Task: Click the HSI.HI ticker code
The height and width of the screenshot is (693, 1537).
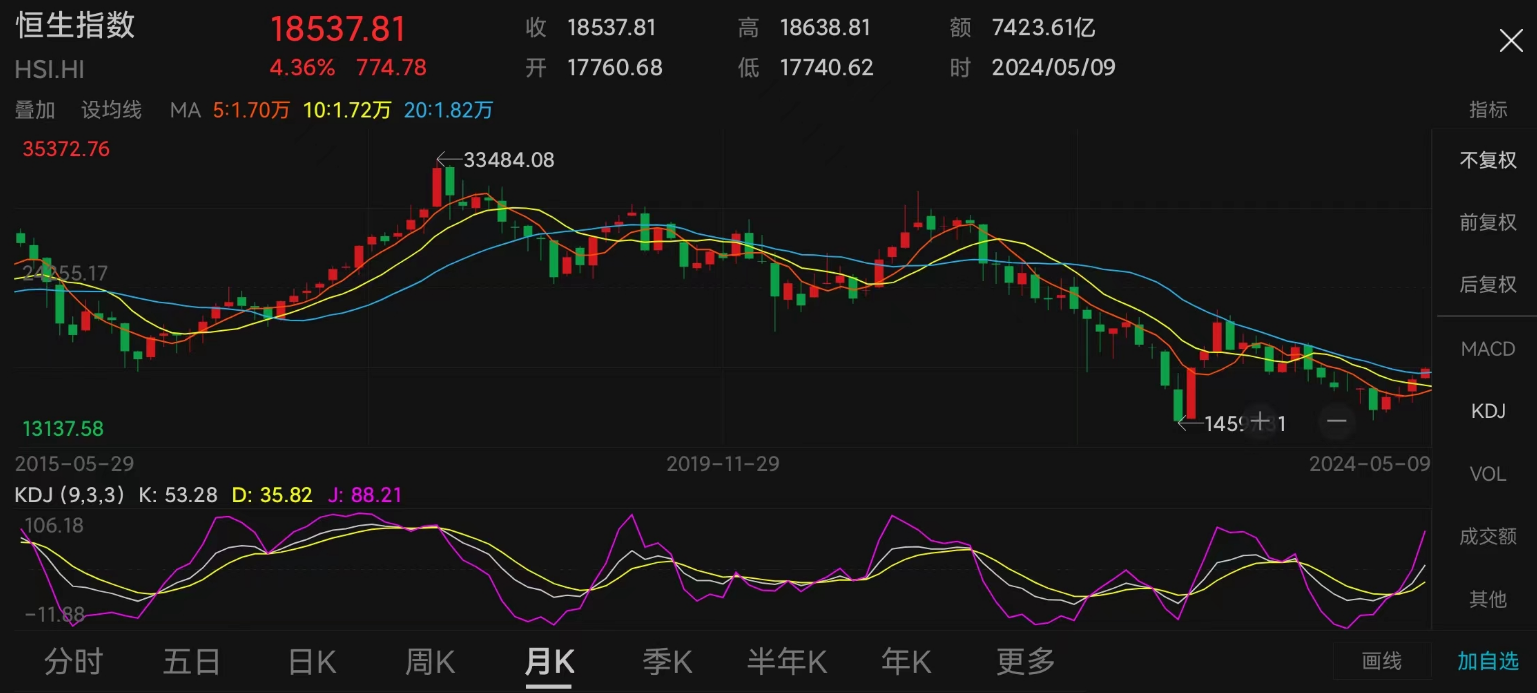Action: click(x=49, y=70)
